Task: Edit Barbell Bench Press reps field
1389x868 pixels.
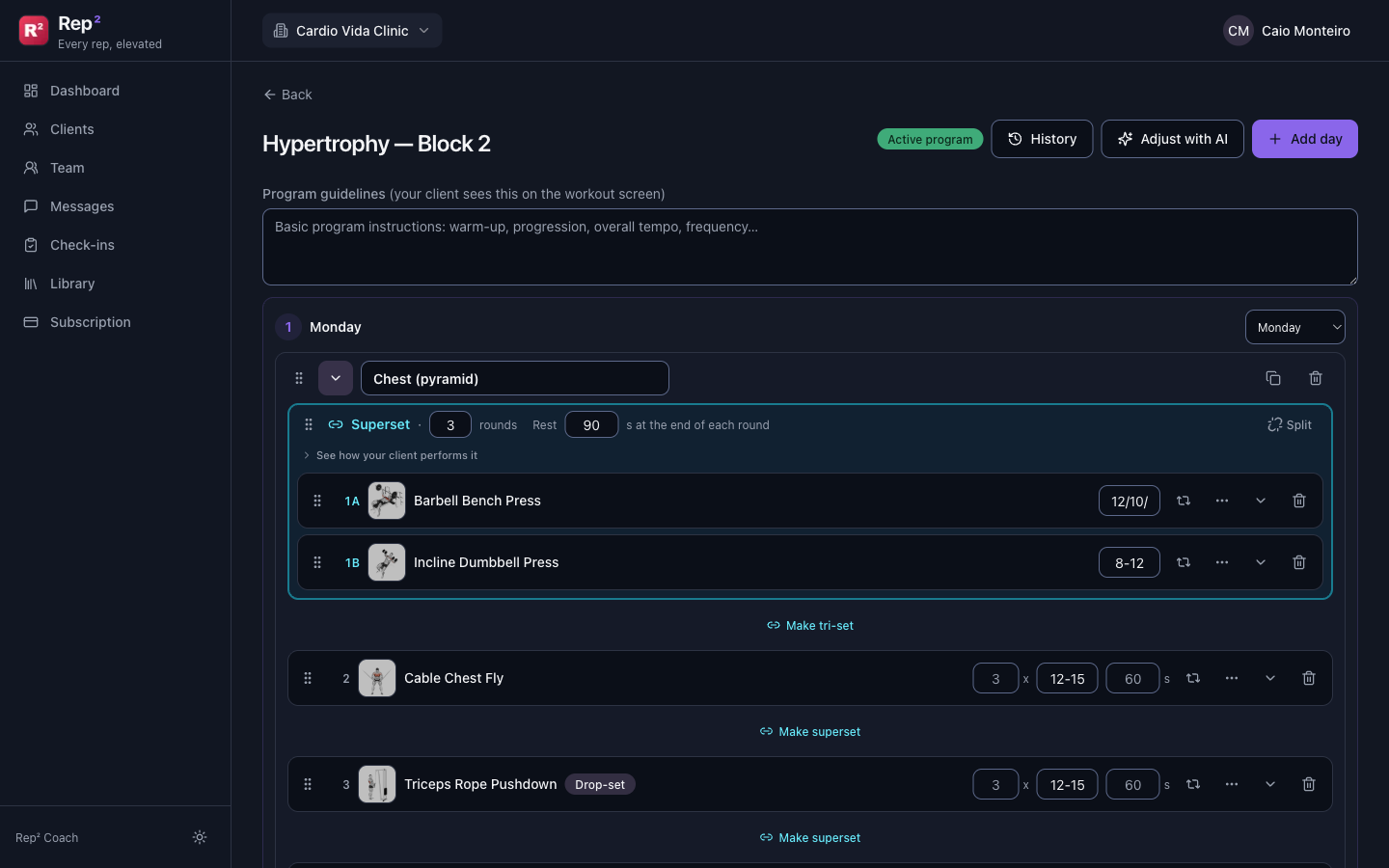Action: coord(1130,501)
